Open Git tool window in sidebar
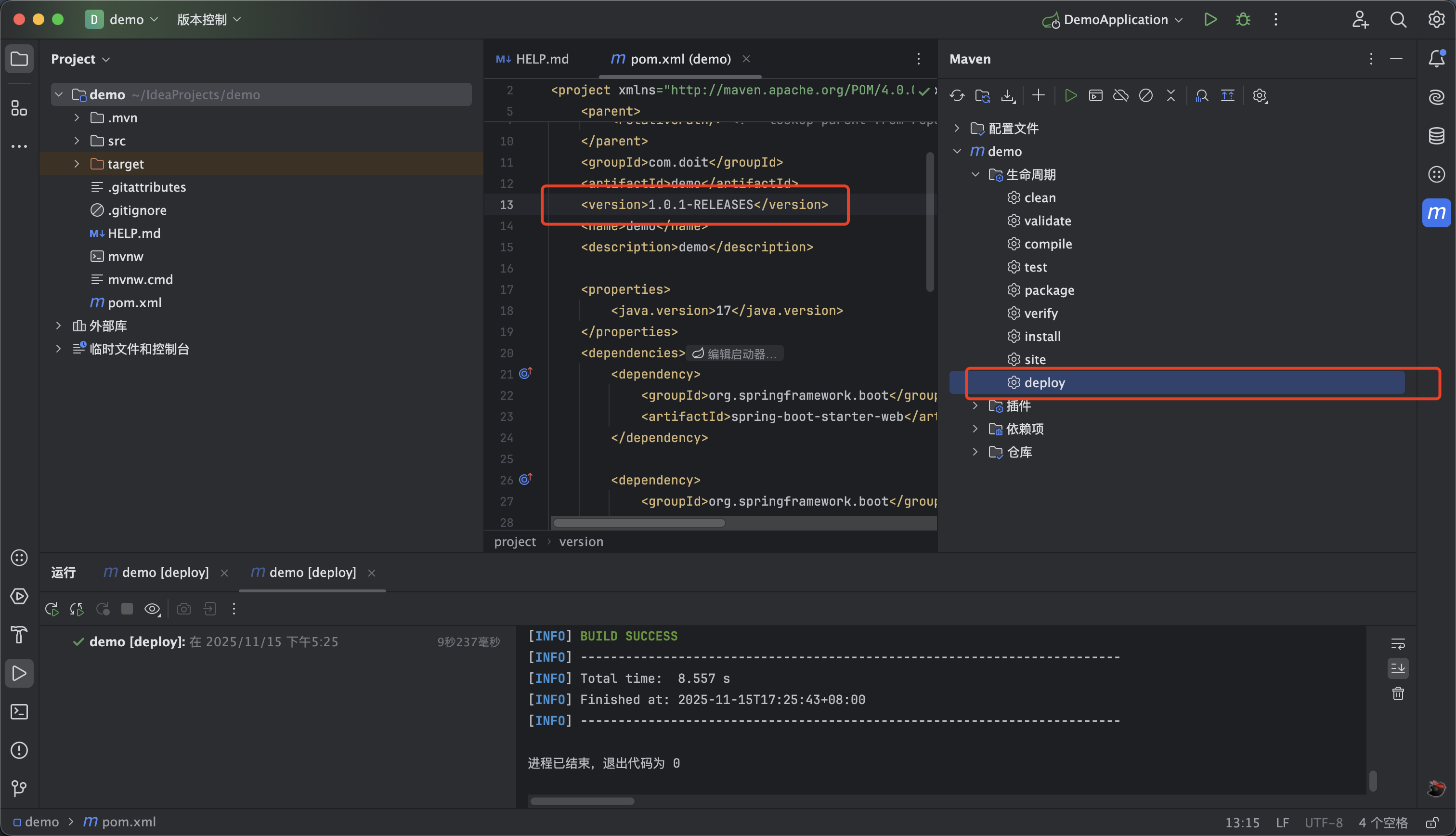 click(x=19, y=788)
